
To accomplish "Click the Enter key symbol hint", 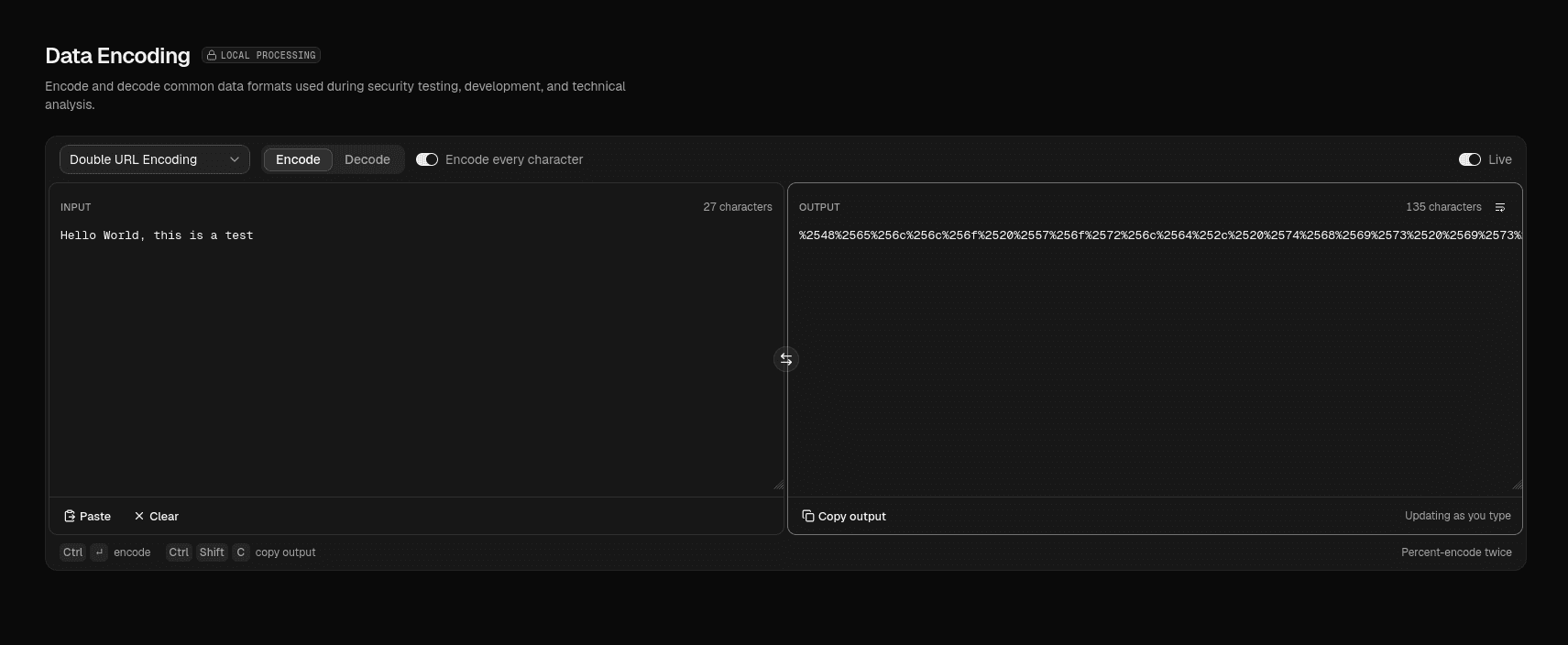I will coord(100,552).
